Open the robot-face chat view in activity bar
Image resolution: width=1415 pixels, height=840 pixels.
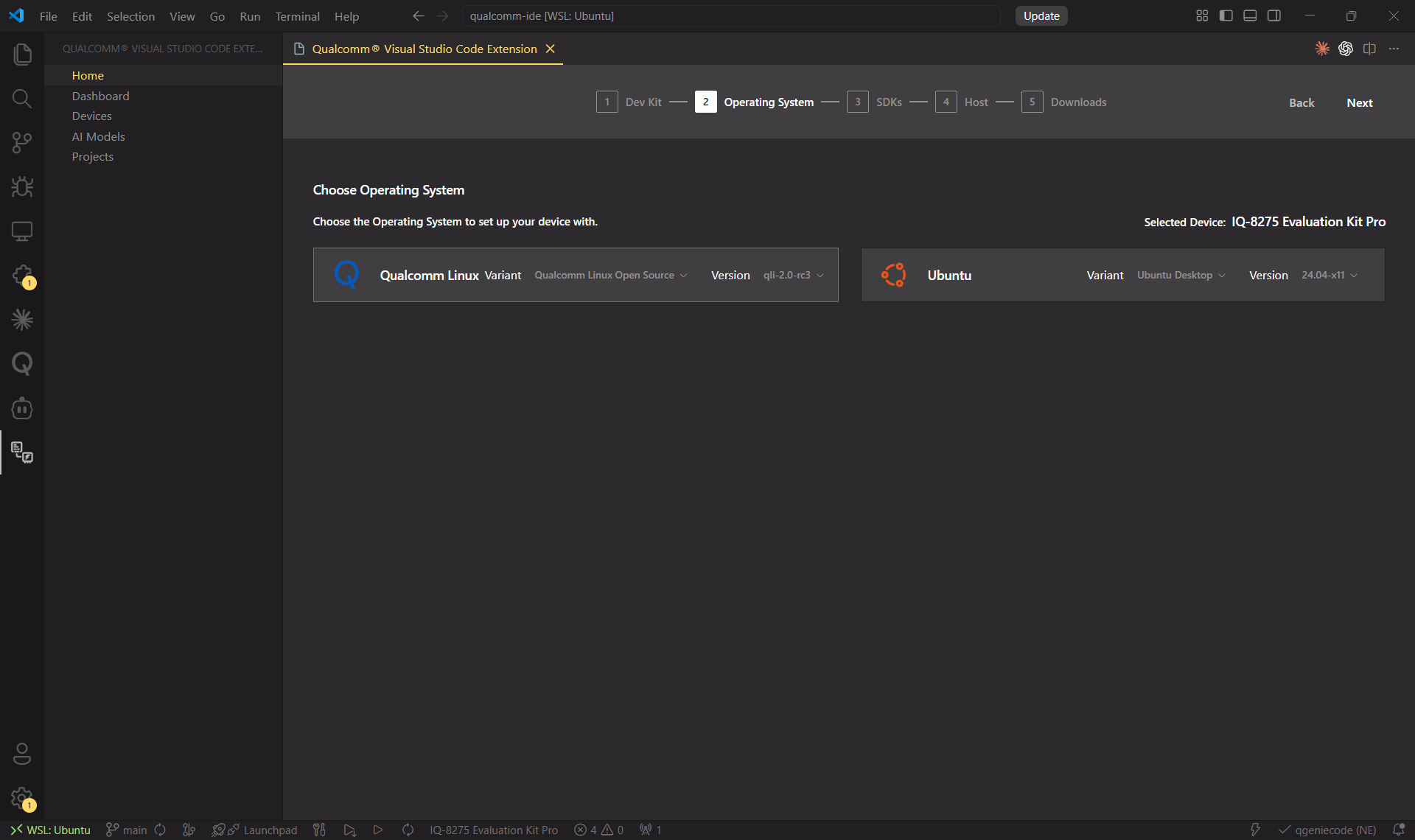click(22, 408)
